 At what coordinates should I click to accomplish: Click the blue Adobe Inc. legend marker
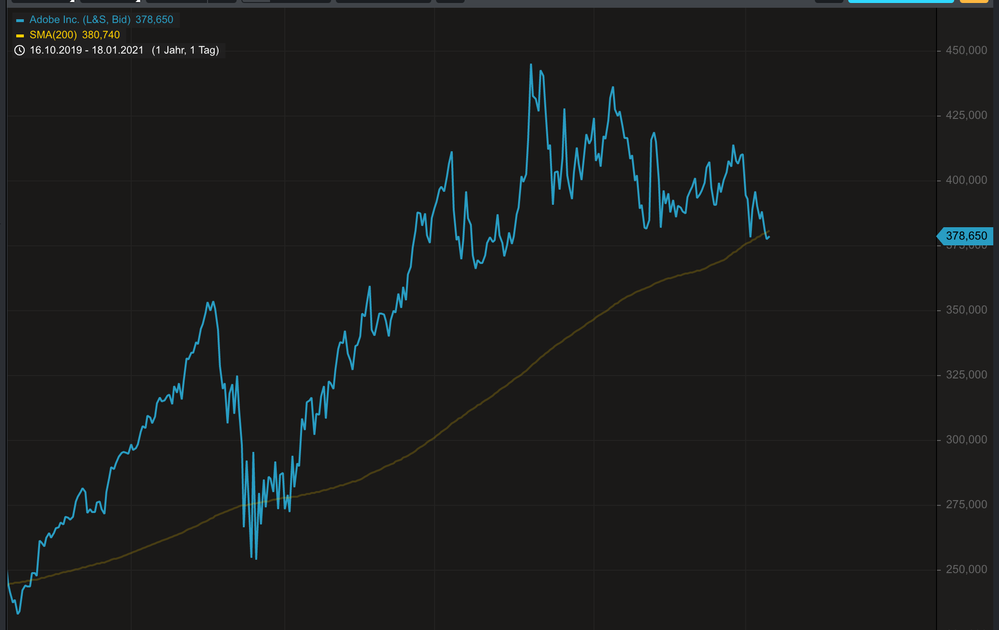(20, 19)
